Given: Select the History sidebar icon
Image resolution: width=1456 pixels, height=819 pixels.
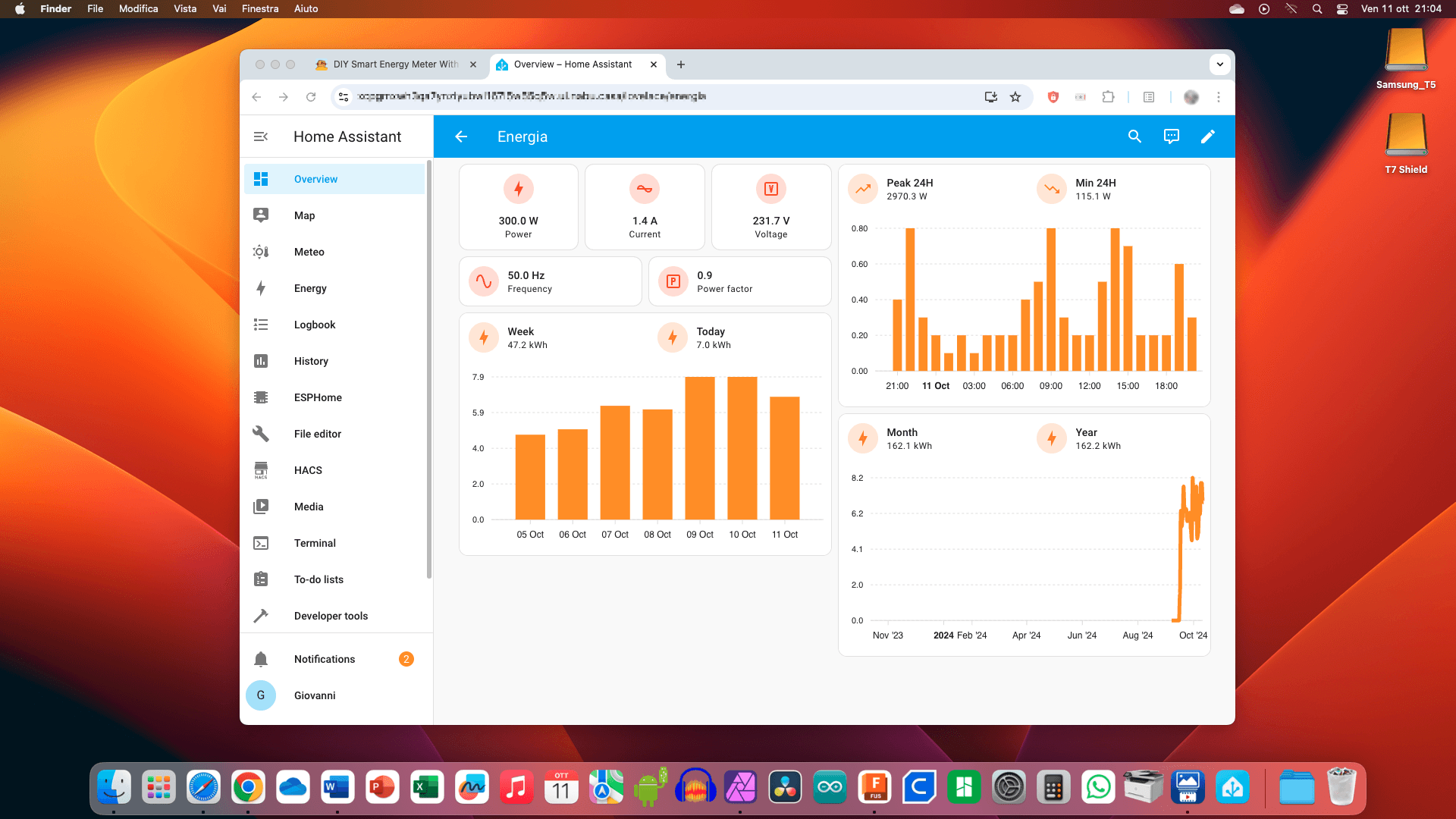Looking at the screenshot, I should [261, 361].
